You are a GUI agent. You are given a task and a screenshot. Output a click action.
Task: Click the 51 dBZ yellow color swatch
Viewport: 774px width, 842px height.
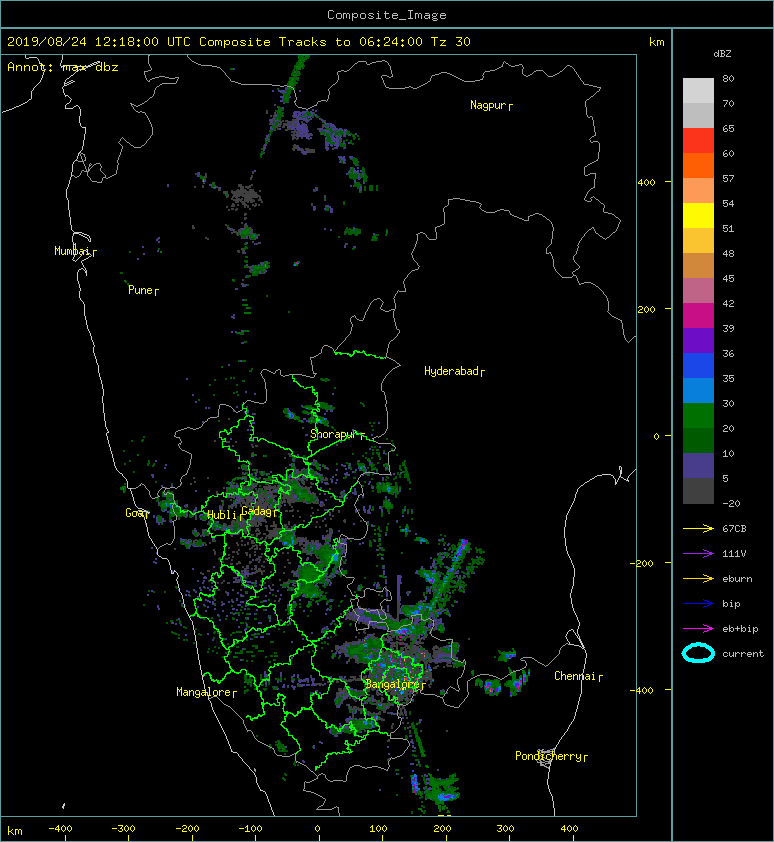tap(698, 215)
